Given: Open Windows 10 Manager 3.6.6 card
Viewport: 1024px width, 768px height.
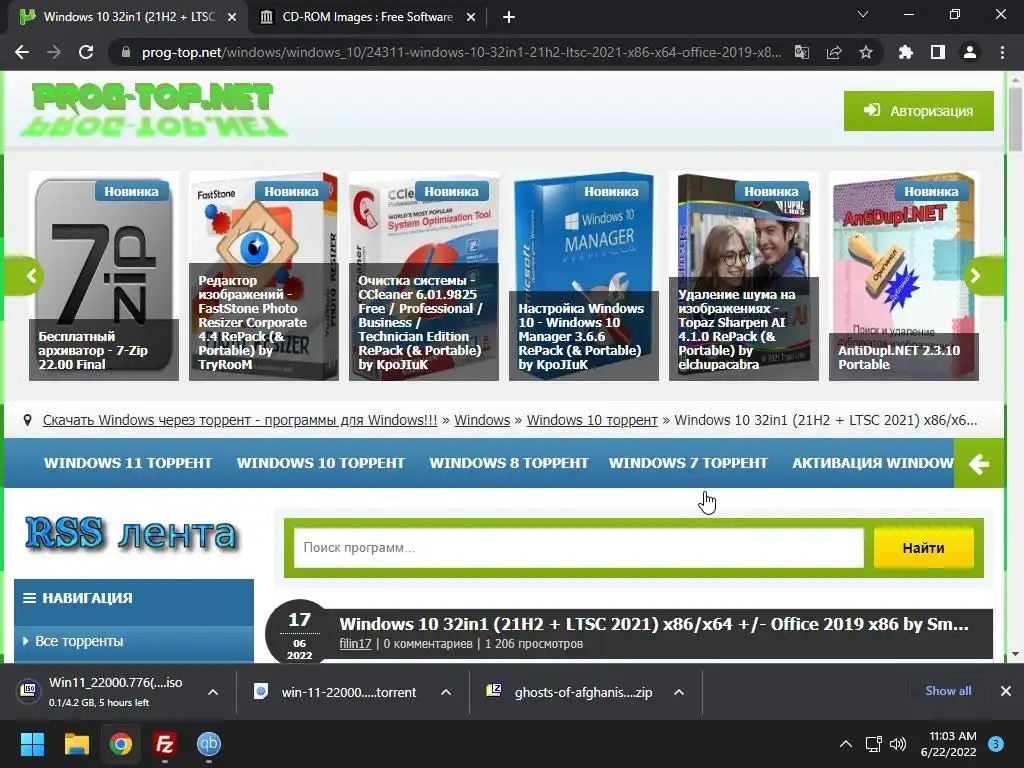Looking at the screenshot, I should coord(584,276).
